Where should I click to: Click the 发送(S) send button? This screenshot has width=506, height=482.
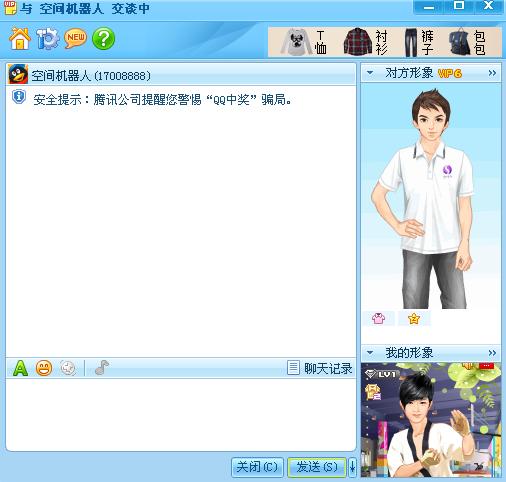317,467
